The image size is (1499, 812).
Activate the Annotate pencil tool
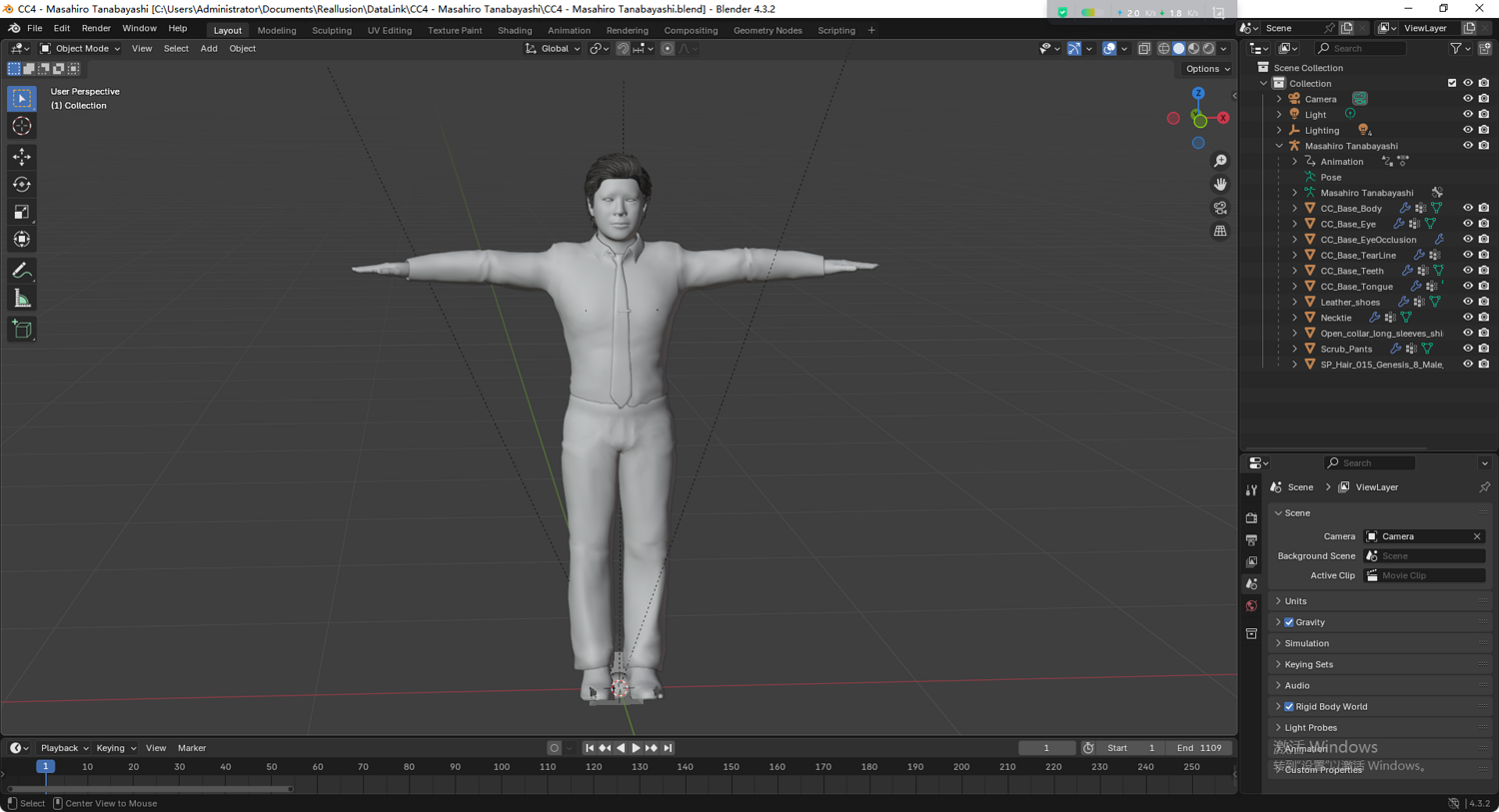[21, 271]
